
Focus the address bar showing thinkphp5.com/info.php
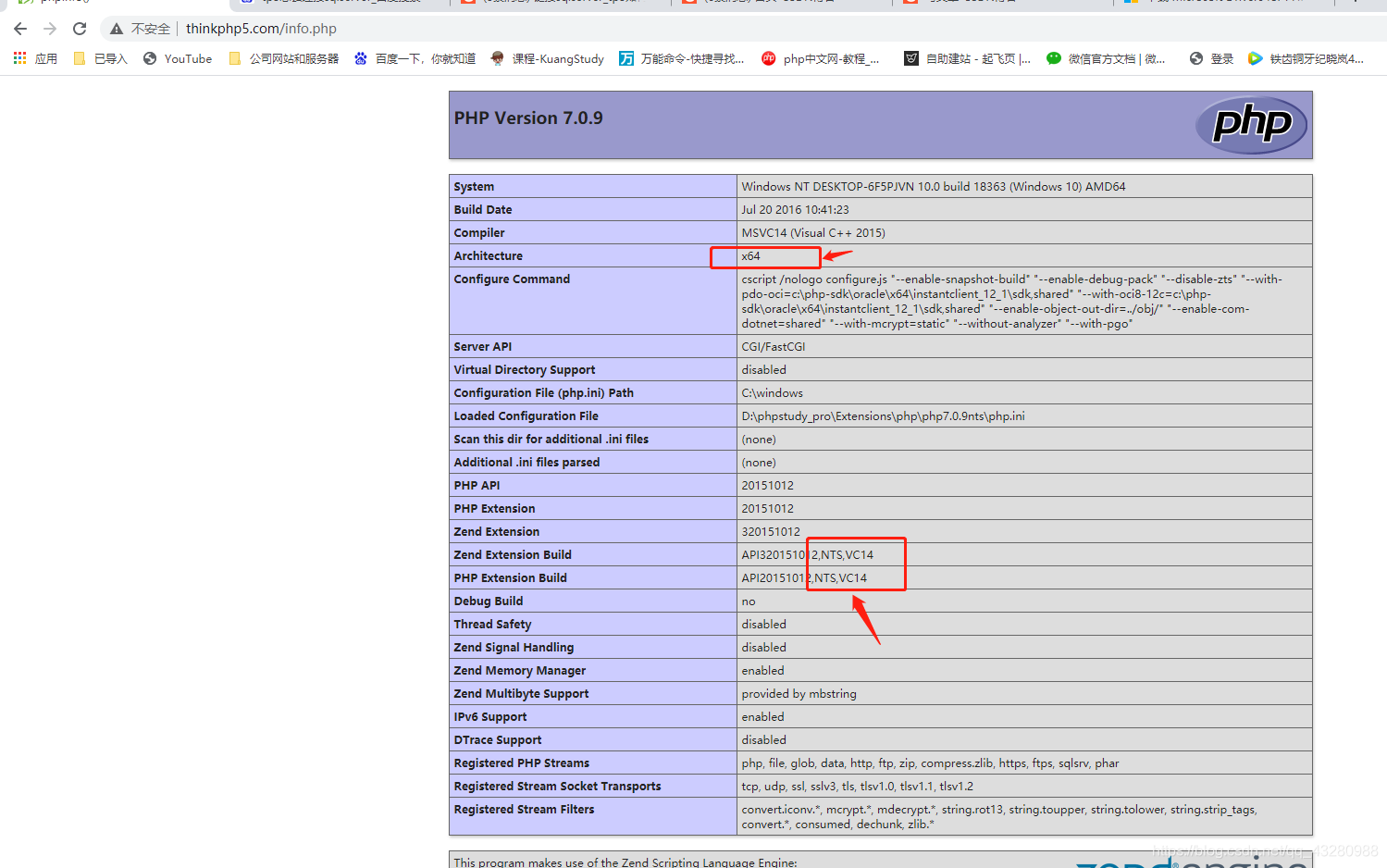coord(261,29)
